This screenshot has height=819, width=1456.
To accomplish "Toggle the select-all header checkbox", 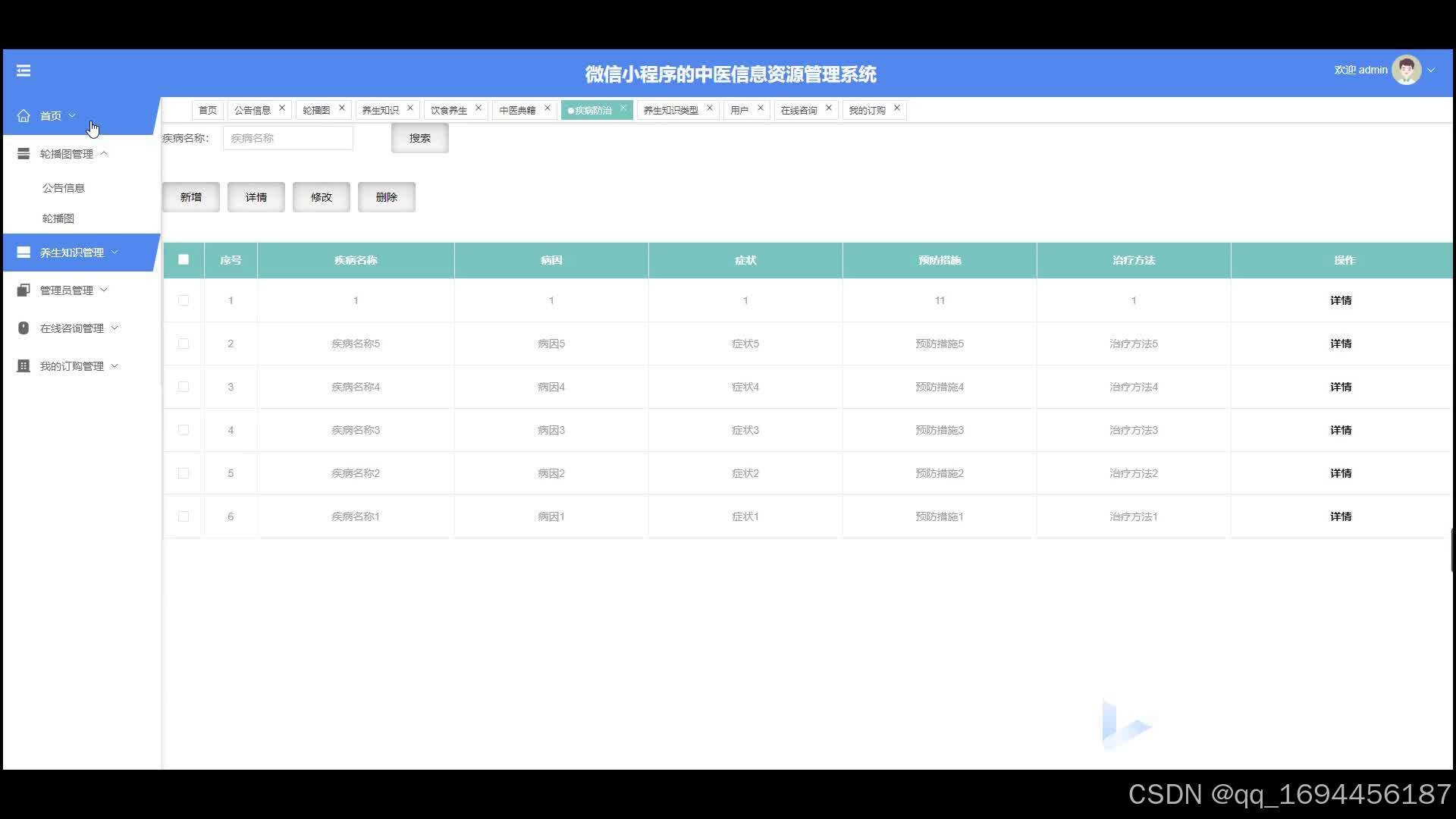I will pyautogui.click(x=184, y=260).
